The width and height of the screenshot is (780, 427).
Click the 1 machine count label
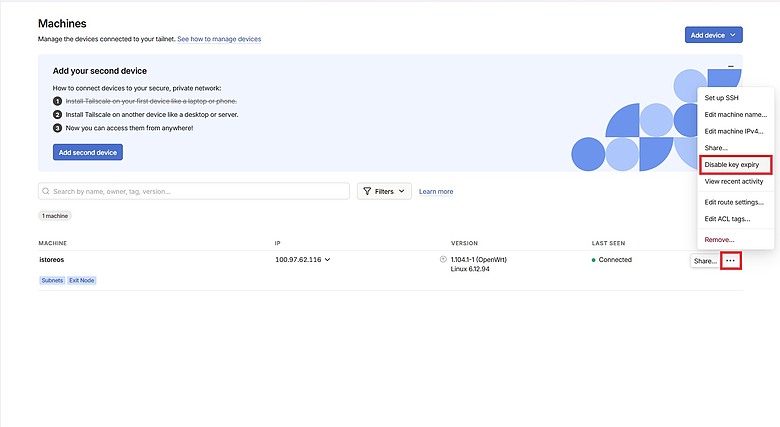pyautogui.click(x=55, y=216)
